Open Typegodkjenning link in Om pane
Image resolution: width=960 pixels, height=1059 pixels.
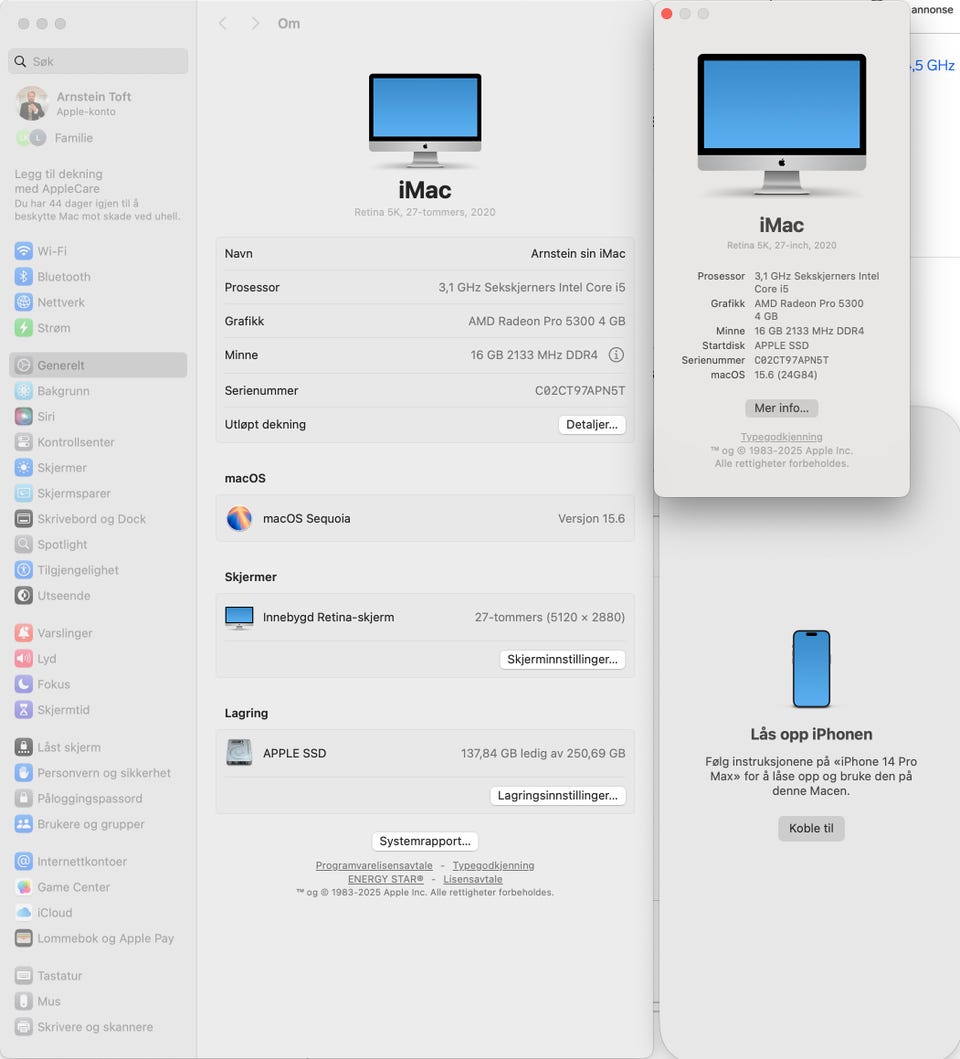point(493,866)
